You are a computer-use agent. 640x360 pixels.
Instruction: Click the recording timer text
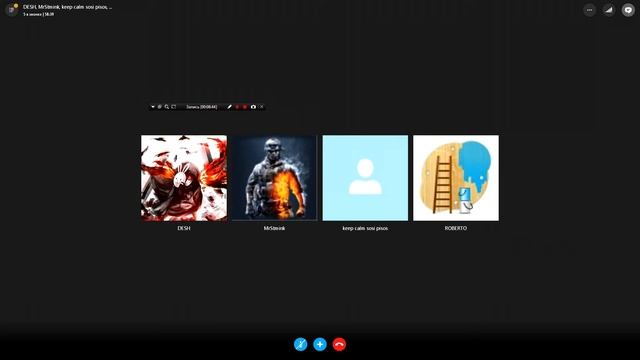pos(202,107)
